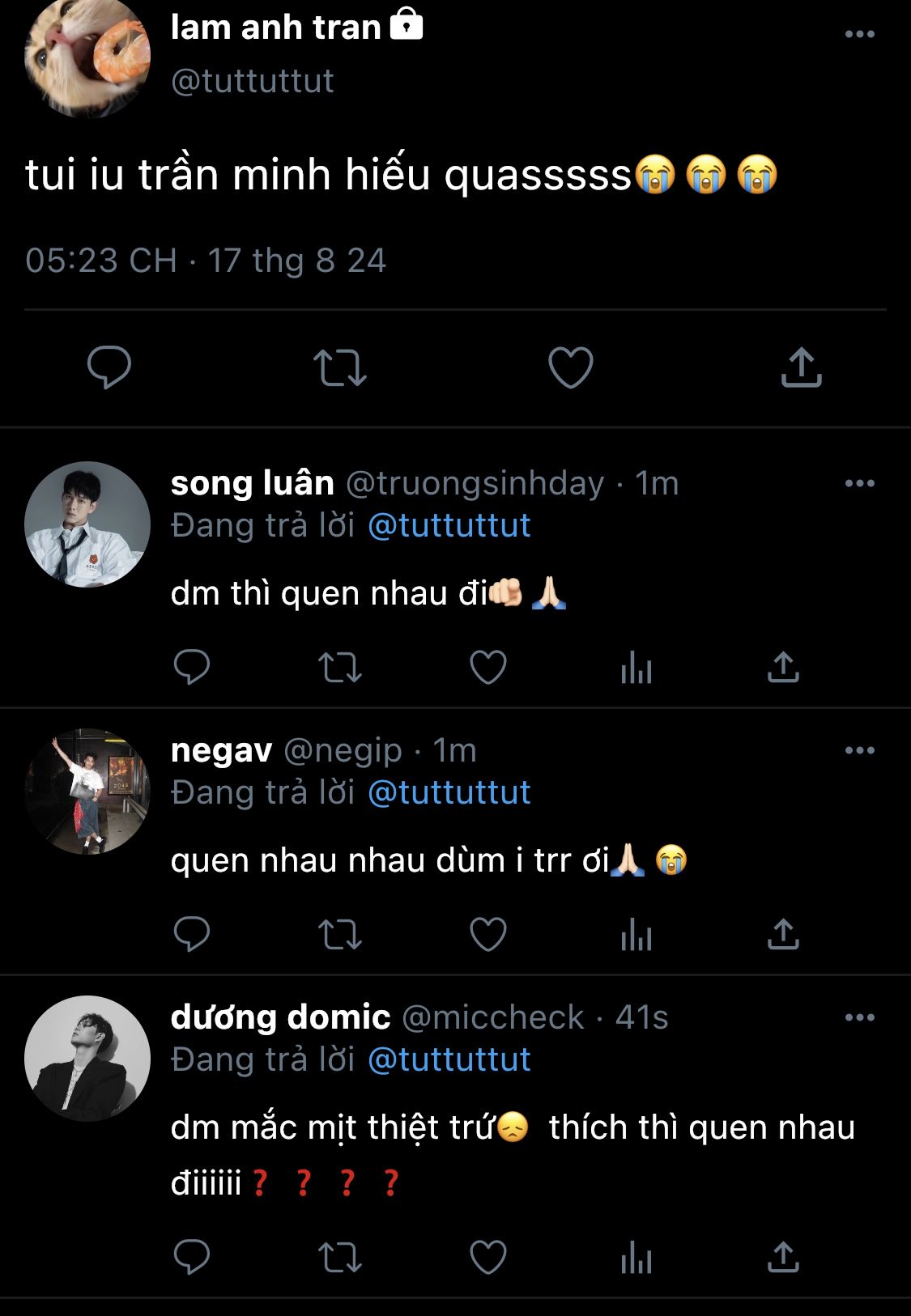The height and width of the screenshot is (1316, 911).
Task: Open lam anh tran's cat profile picture
Action: (87, 57)
